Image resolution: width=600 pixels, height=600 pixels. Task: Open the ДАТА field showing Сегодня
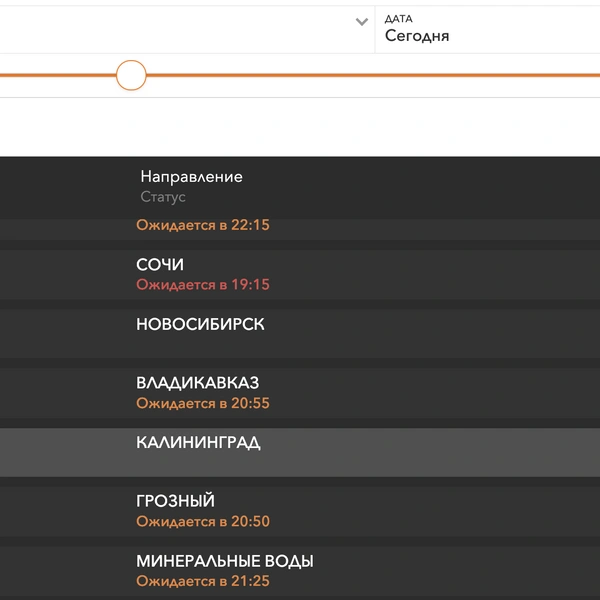(487, 29)
